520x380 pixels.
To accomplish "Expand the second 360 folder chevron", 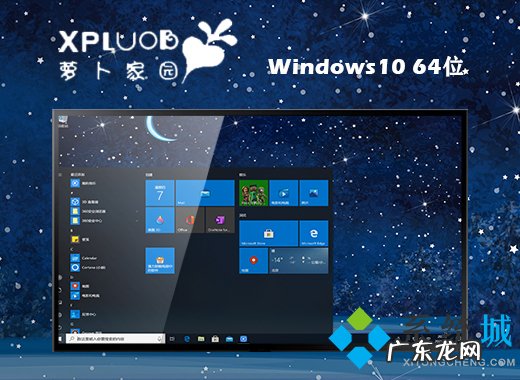I will 137,220.
